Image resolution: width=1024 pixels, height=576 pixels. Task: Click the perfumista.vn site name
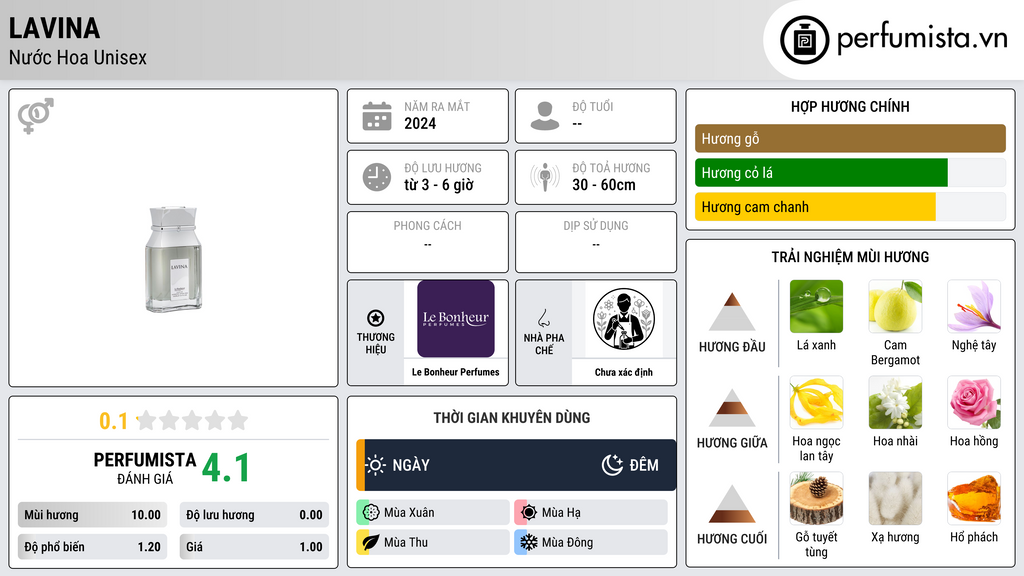pos(922,38)
